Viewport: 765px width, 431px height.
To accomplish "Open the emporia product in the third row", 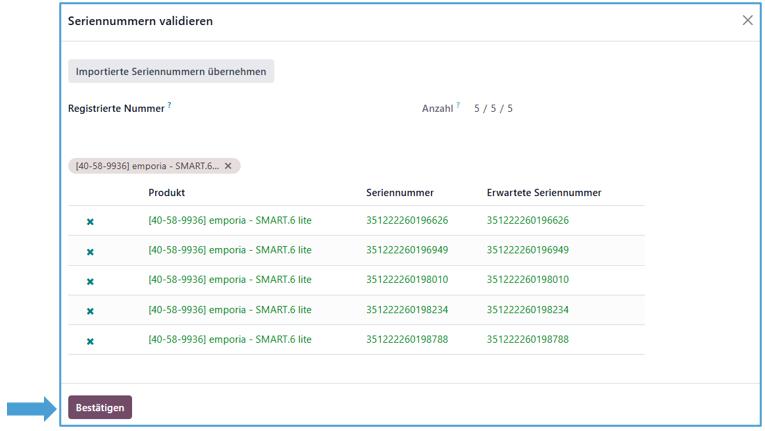I will coord(229,280).
